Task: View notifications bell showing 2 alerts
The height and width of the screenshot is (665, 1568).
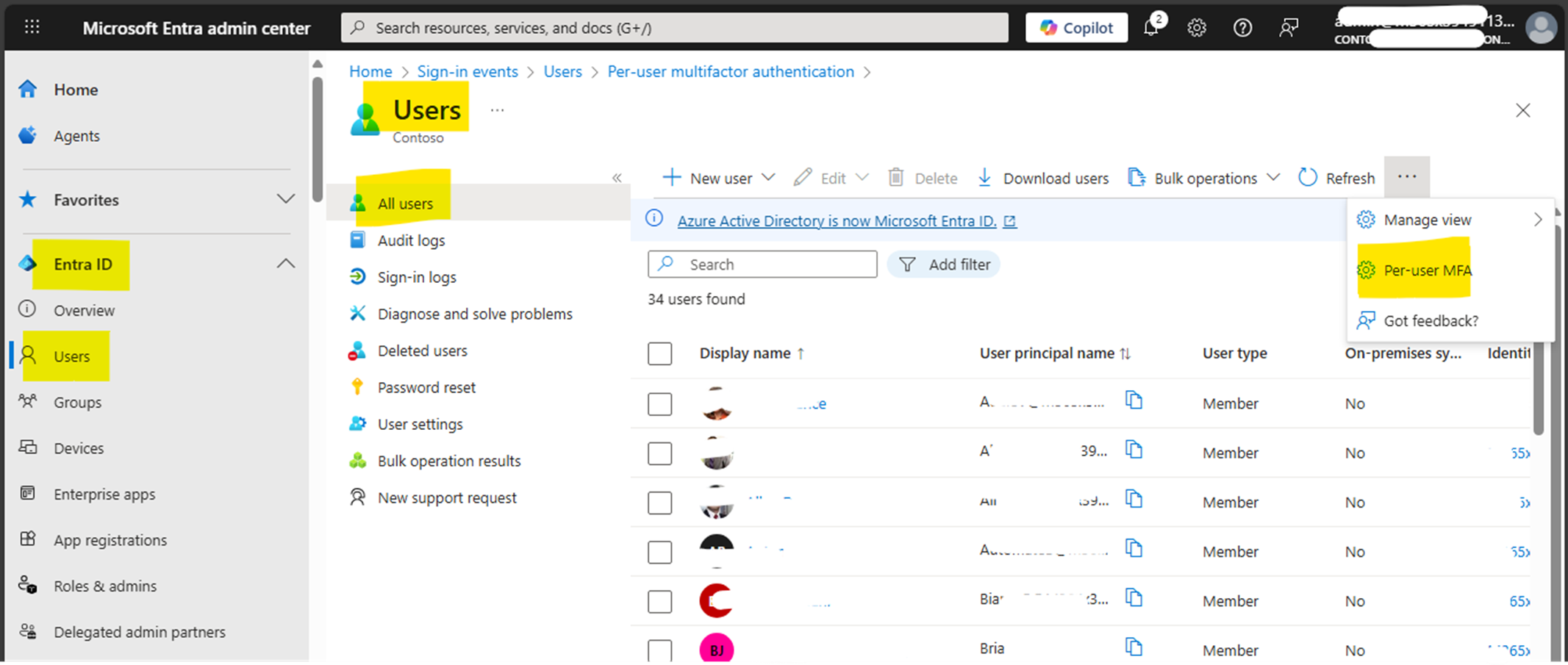Action: 1150,27
